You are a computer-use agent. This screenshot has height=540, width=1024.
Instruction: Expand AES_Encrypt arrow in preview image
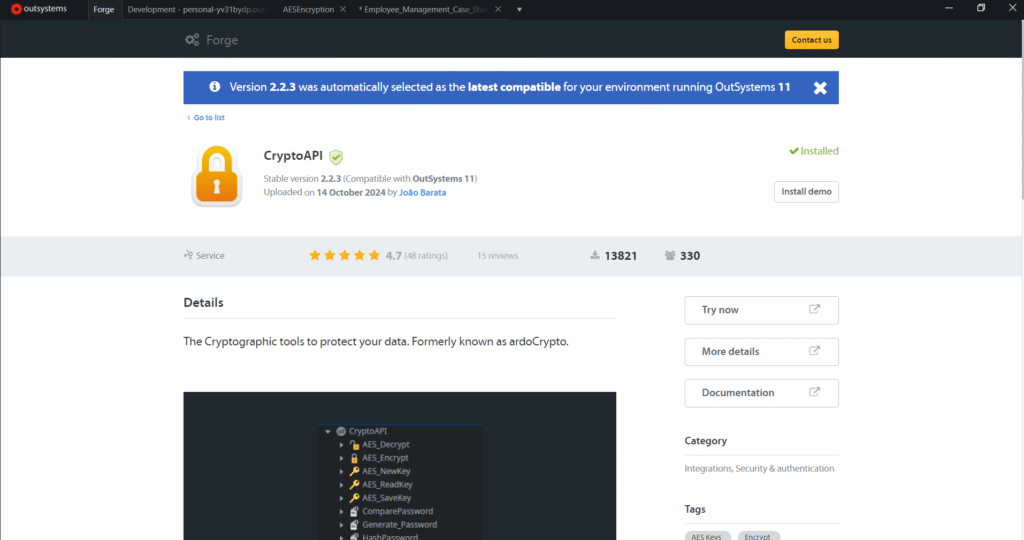click(341, 458)
